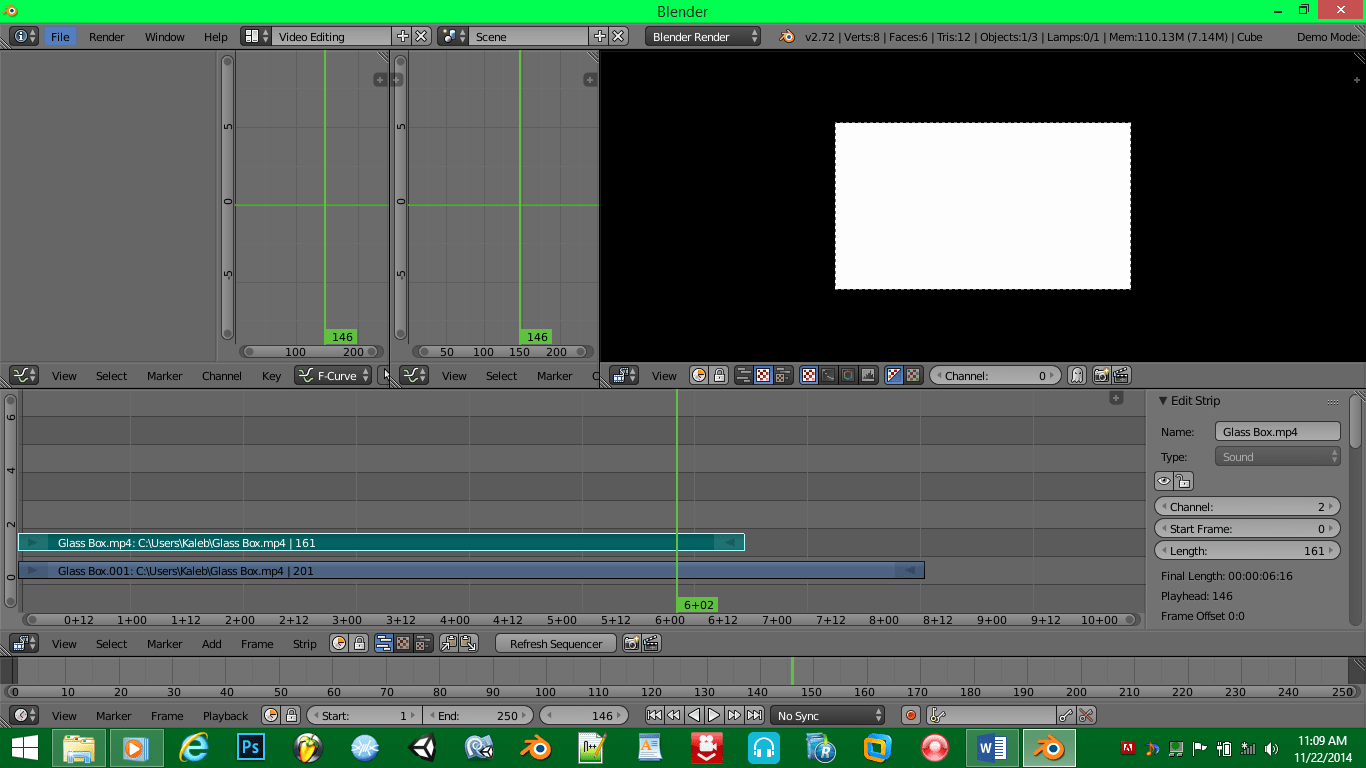
Task: Click the Luma Waveform display icon
Action: tap(826, 375)
